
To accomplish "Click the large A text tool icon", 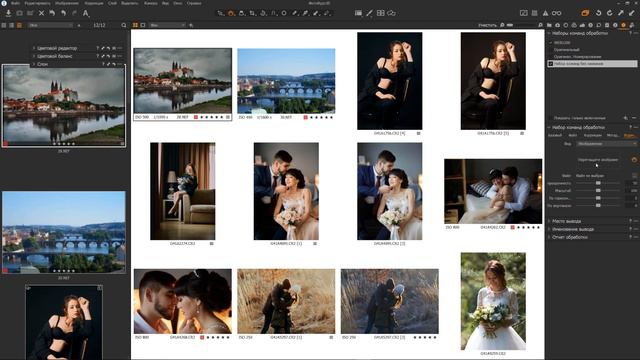I will pyautogui.click(x=86, y=13).
